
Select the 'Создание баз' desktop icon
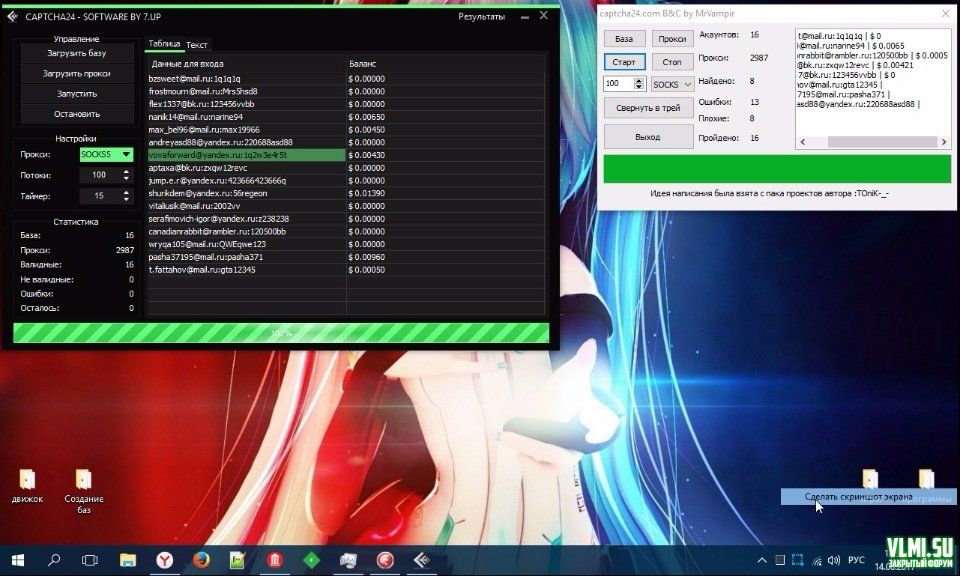point(84,480)
